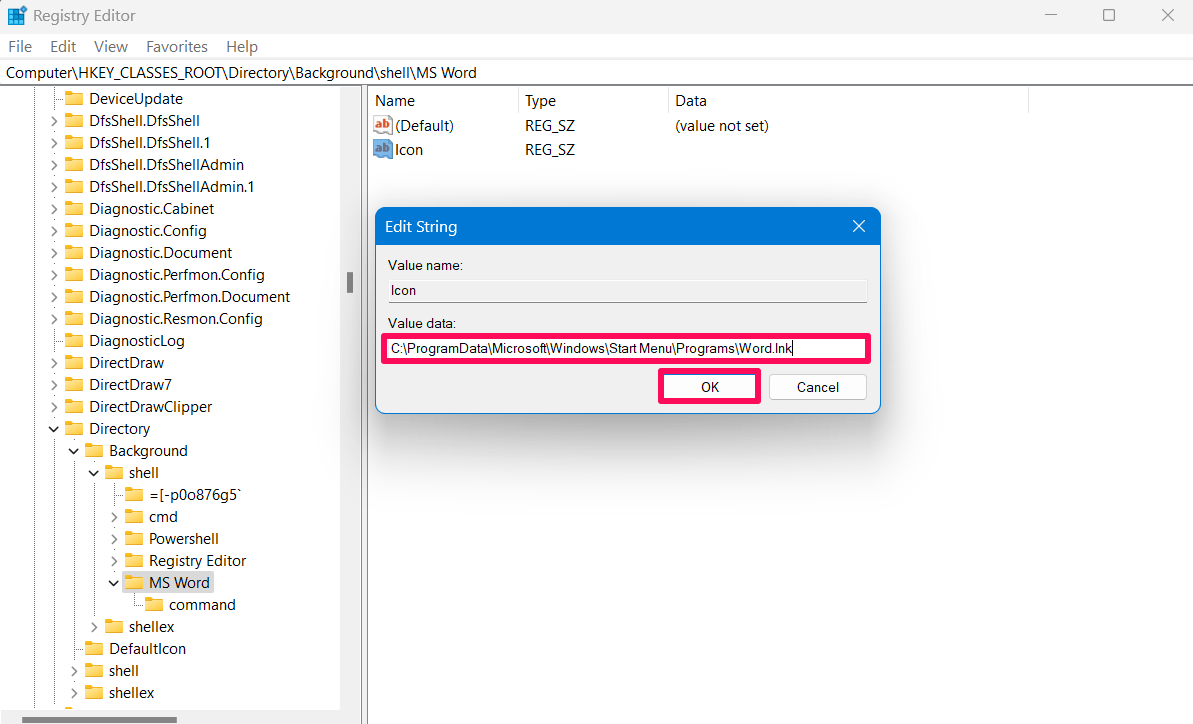
Task: Open the View menu
Action: [x=110, y=46]
